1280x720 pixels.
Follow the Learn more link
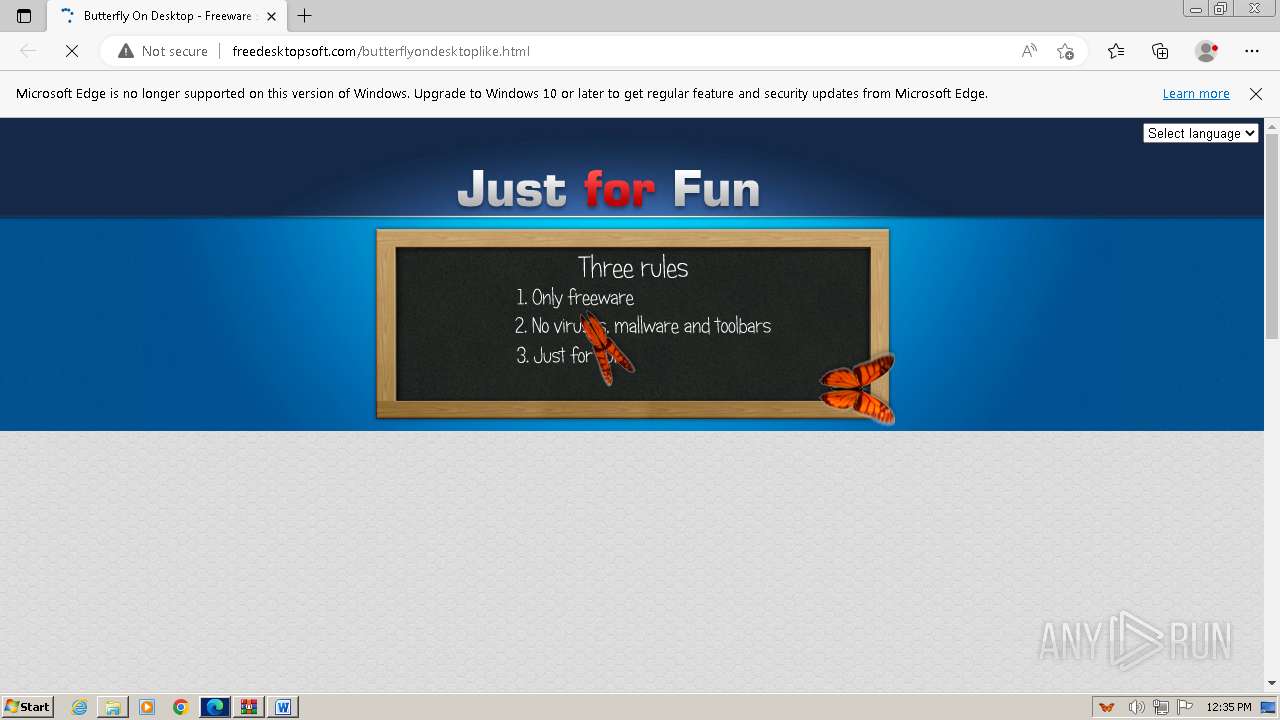(x=1196, y=94)
